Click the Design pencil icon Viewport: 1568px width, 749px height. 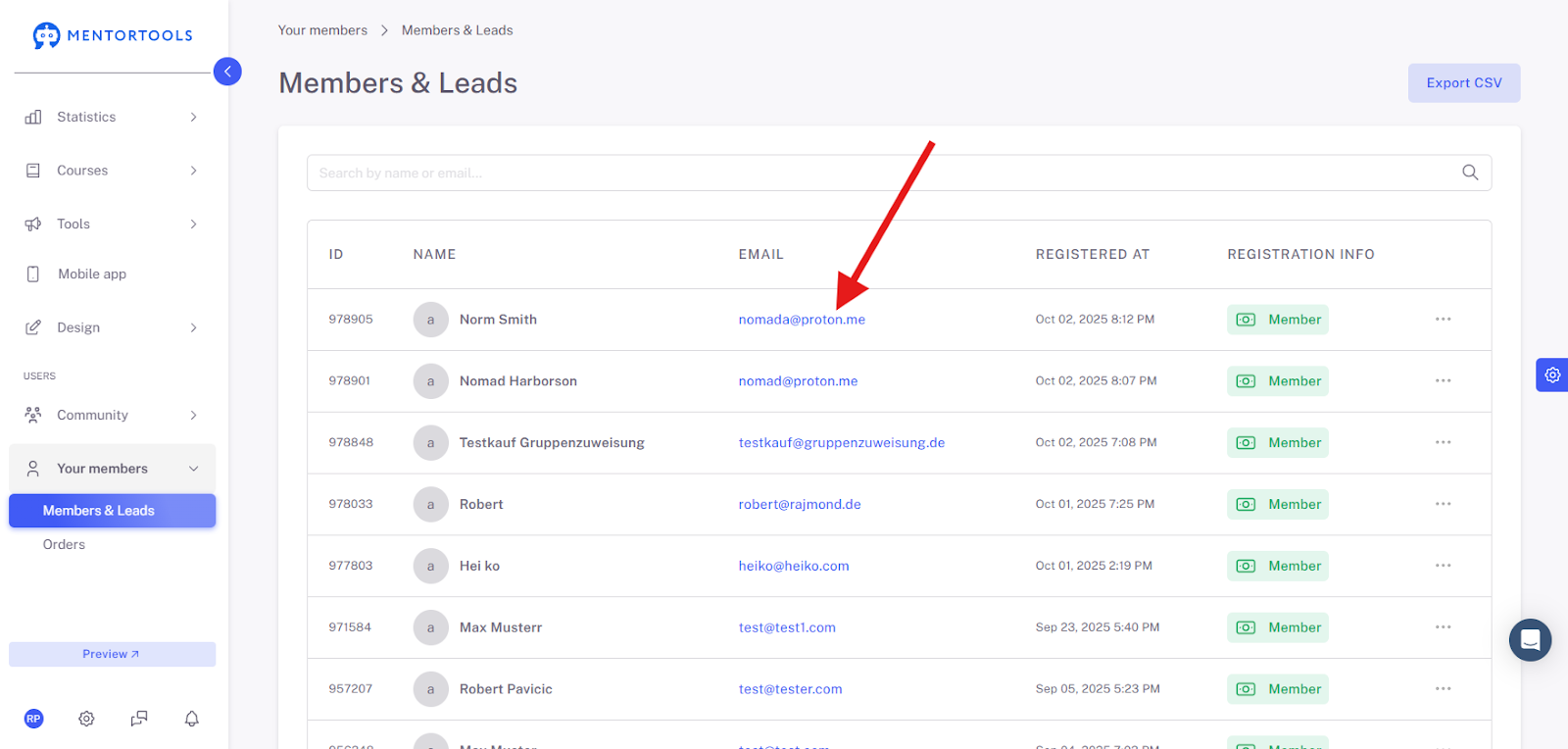pyautogui.click(x=33, y=327)
